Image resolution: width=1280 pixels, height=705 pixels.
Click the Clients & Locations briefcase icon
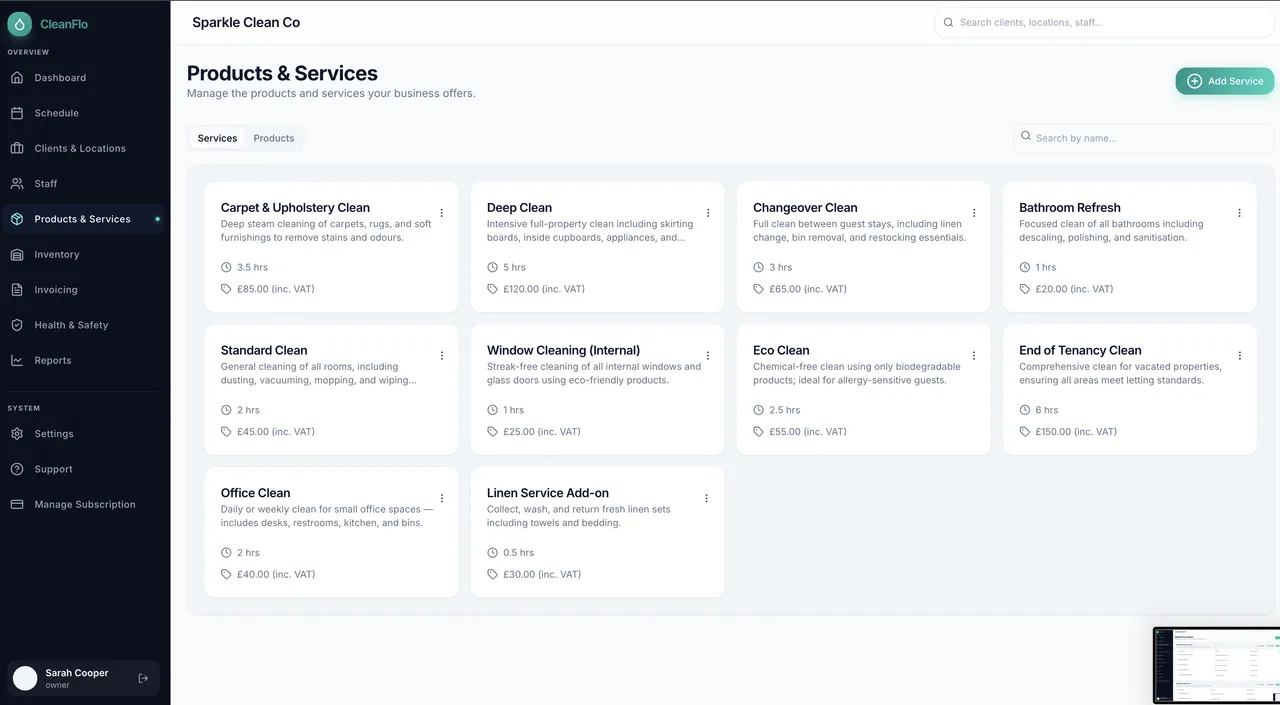point(17,148)
